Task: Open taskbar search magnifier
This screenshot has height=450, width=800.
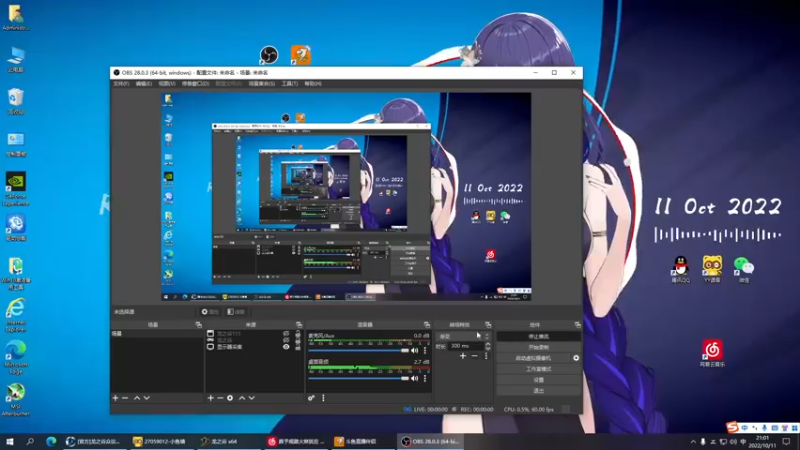Action: point(30,441)
